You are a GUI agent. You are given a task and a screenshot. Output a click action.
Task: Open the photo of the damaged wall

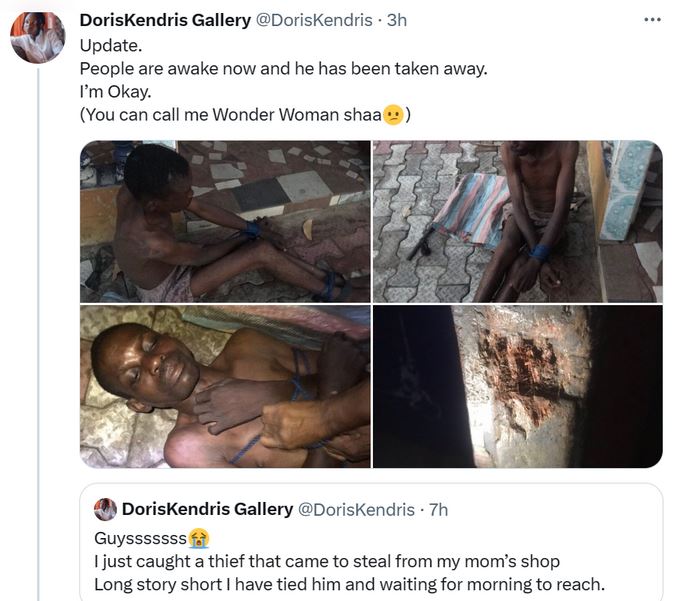pyautogui.click(x=517, y=387)
